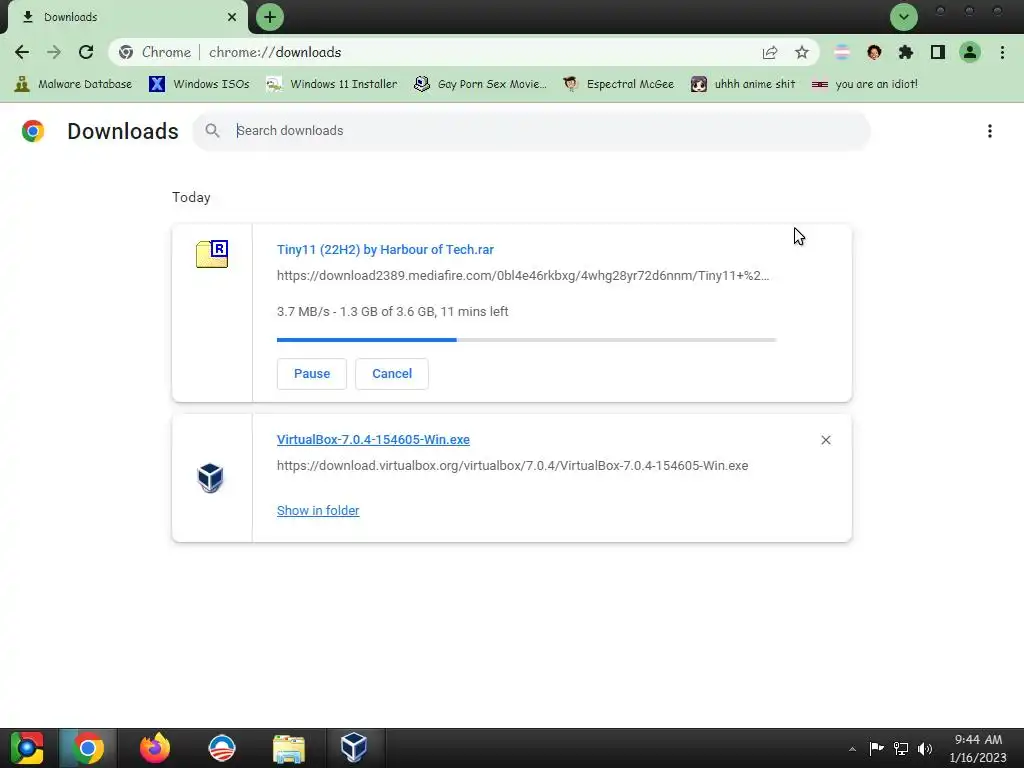Click the Chrome site info icon

point(126,52)
